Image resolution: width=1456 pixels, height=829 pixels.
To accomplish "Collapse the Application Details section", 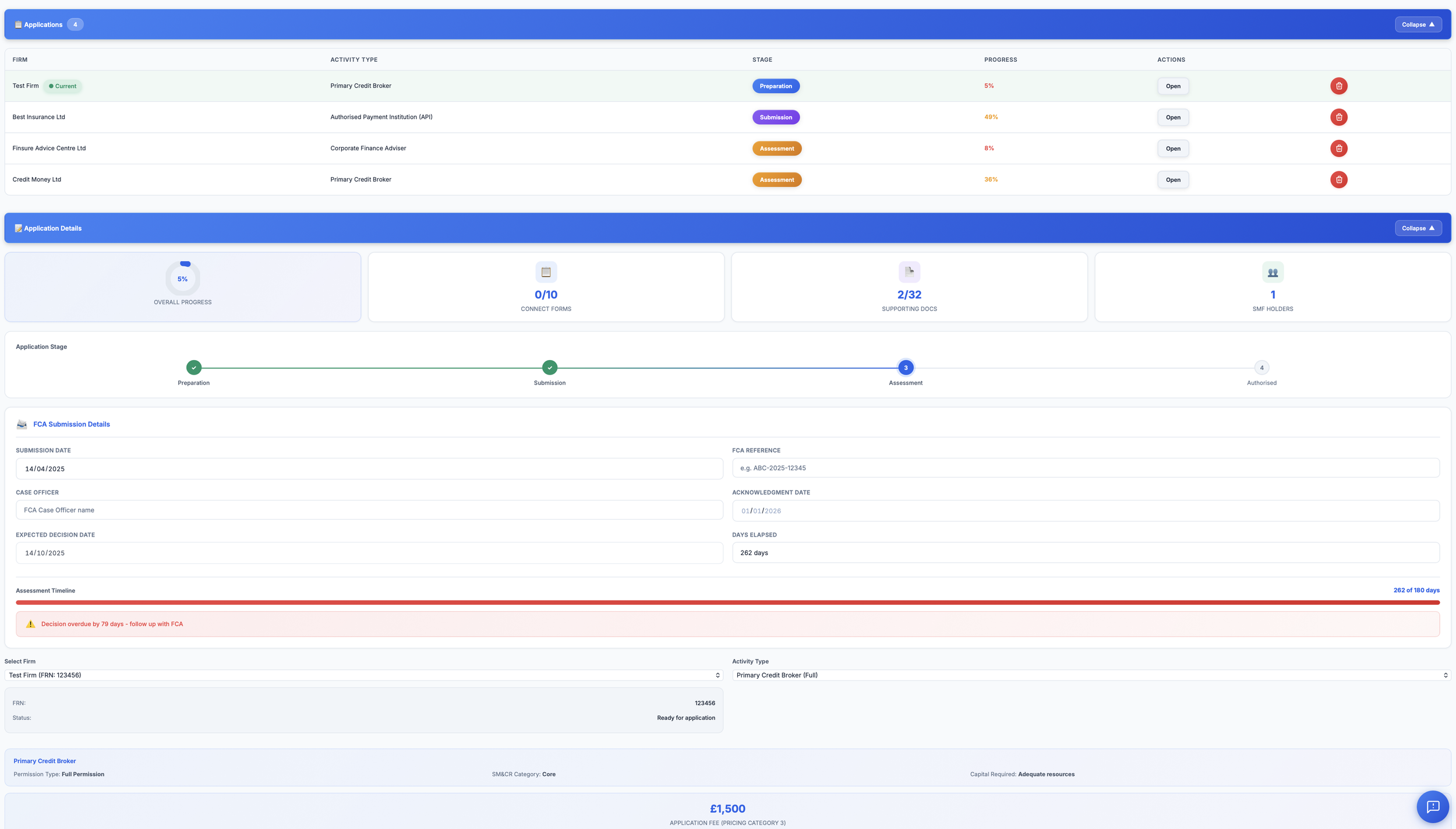I will click(1418, 228).
